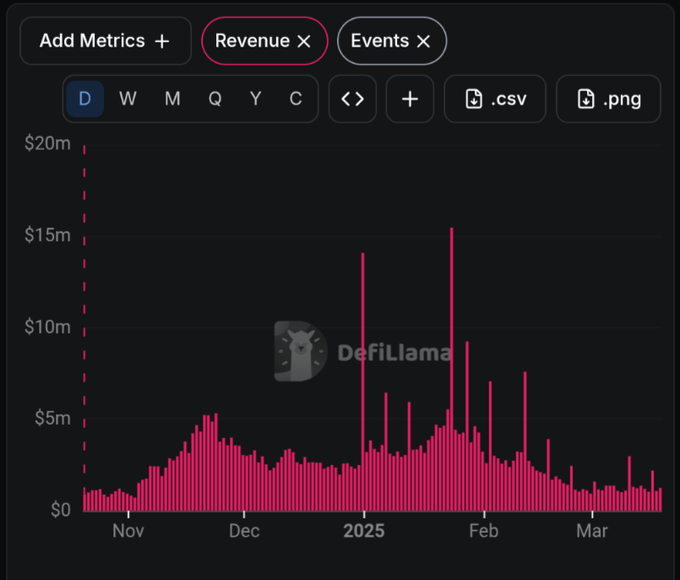Viewport: 680px width, 580px height.
Task: Open the embed code button
Action: click(353, 99)
